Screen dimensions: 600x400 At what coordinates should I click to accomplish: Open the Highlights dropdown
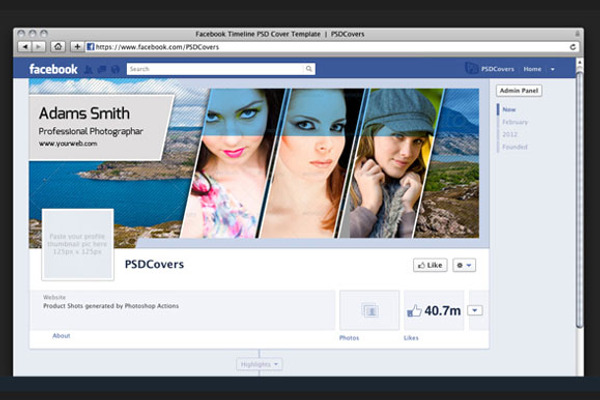click(x=259, y=364)
